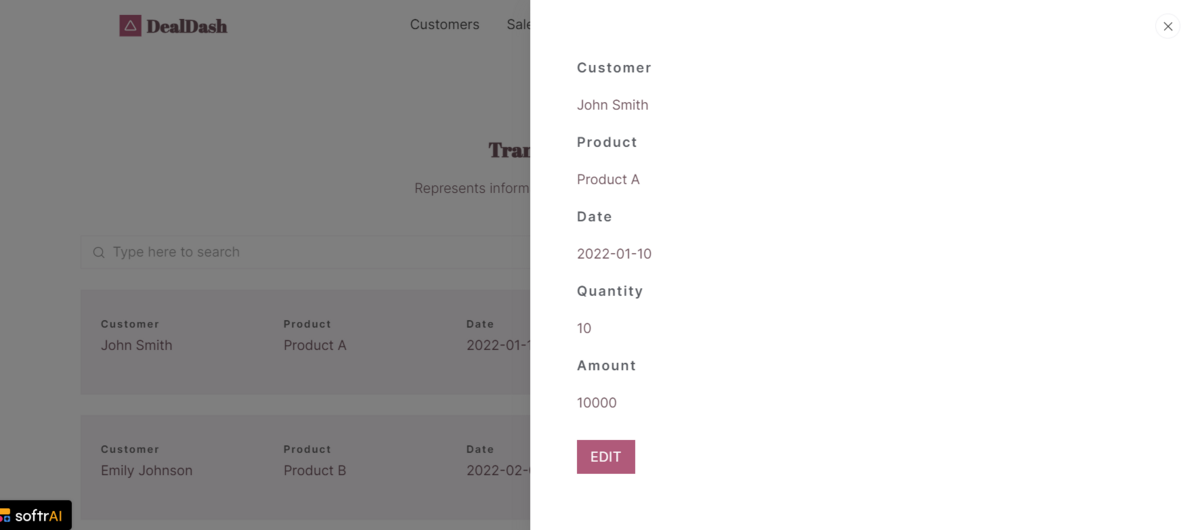Click Product B in the second list row
Viewport: 1200px width, 530px height.
pos(315,470)
